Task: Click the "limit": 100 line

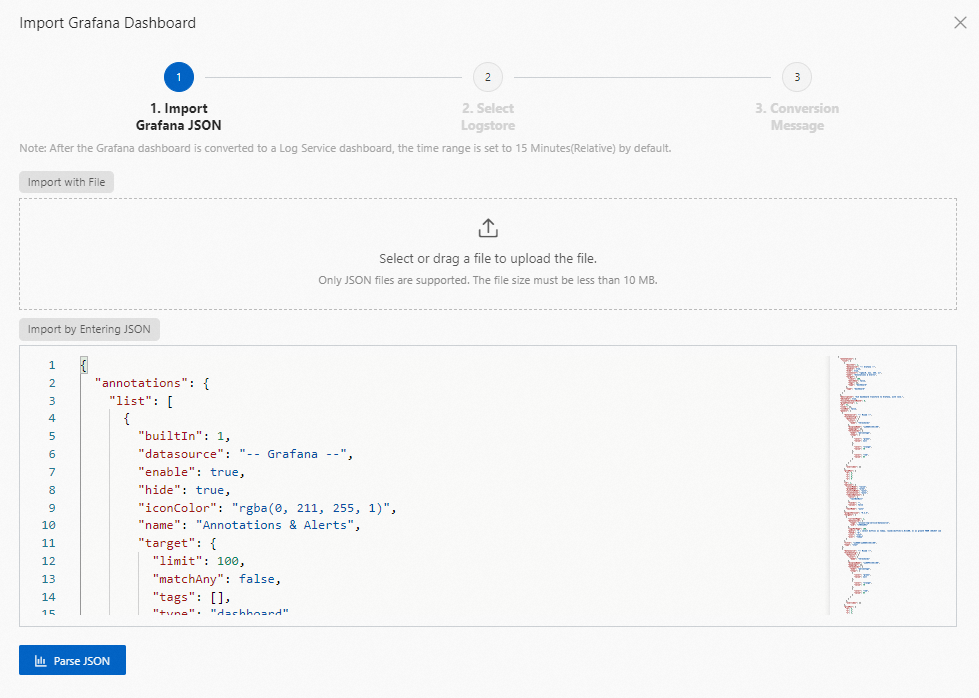Action: (x=199, y=561)
